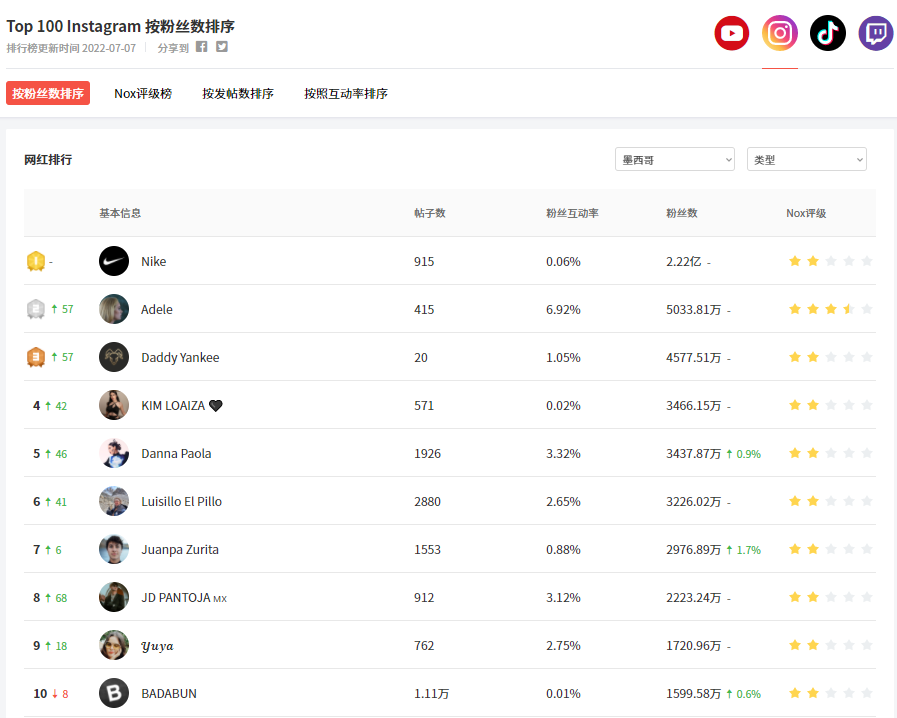The image size is (897, 718).
Task: Open Juanpa Zurita name link
Action: pyautogui.click(x=180, y=550)
